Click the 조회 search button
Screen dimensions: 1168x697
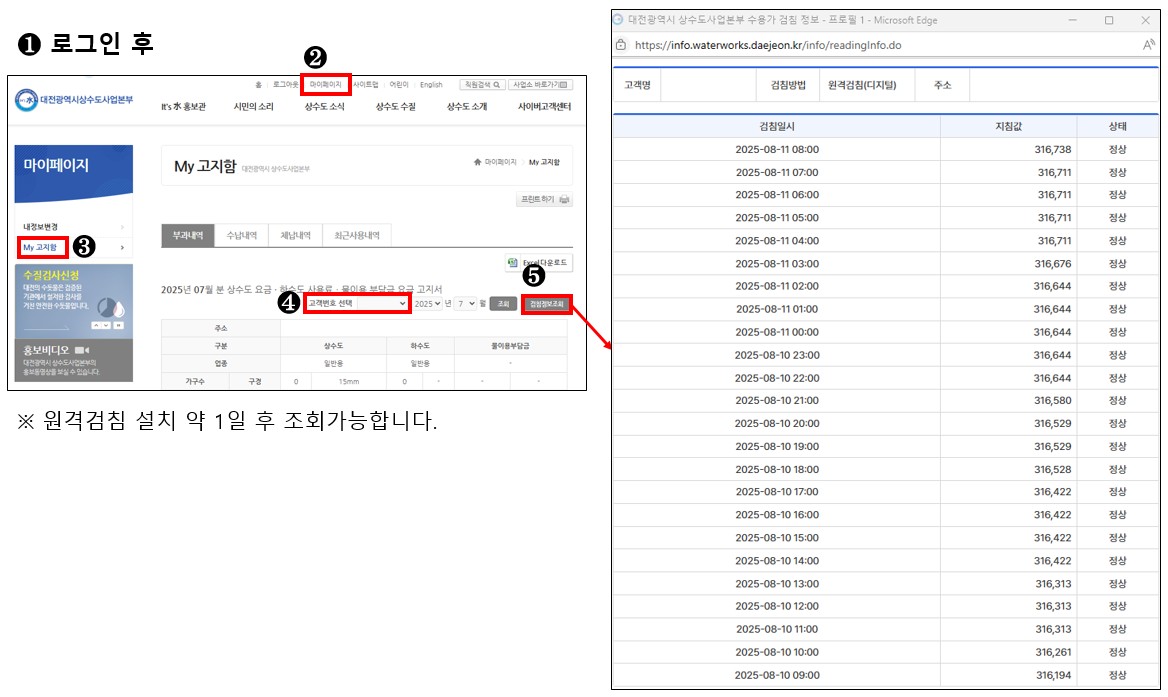point(503,303)
